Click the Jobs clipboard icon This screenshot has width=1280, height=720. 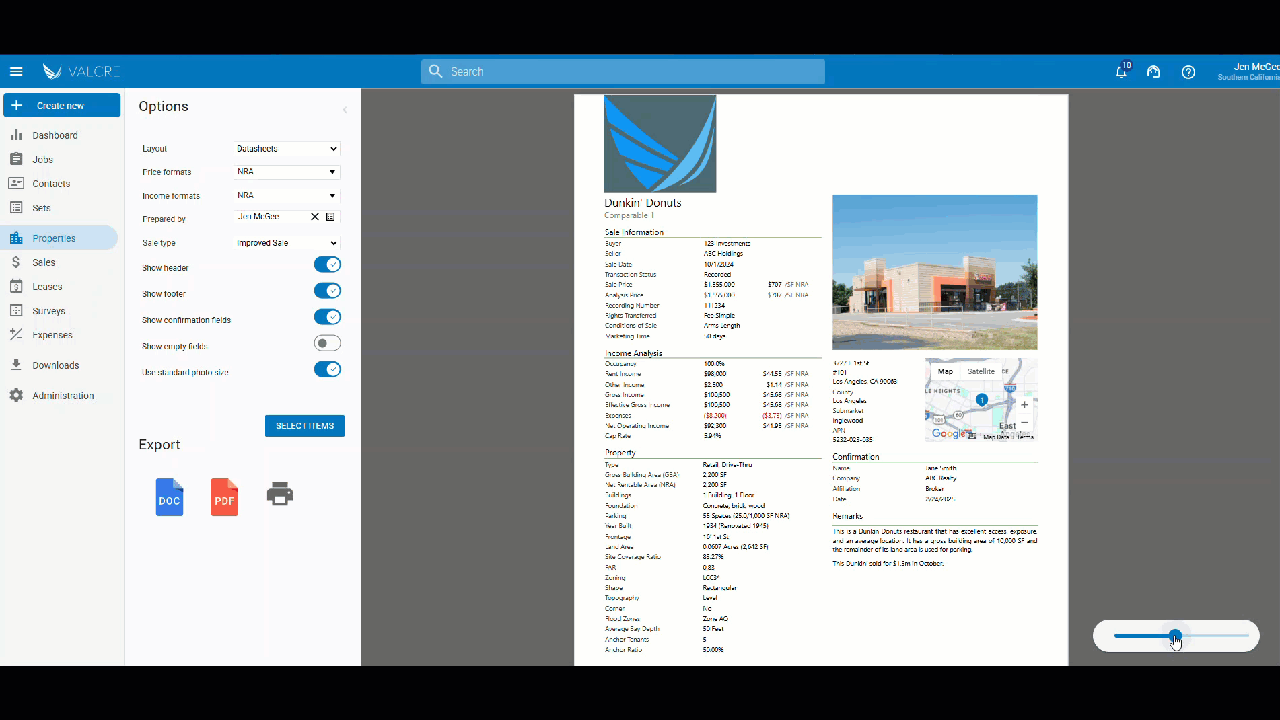click(16, 159)
